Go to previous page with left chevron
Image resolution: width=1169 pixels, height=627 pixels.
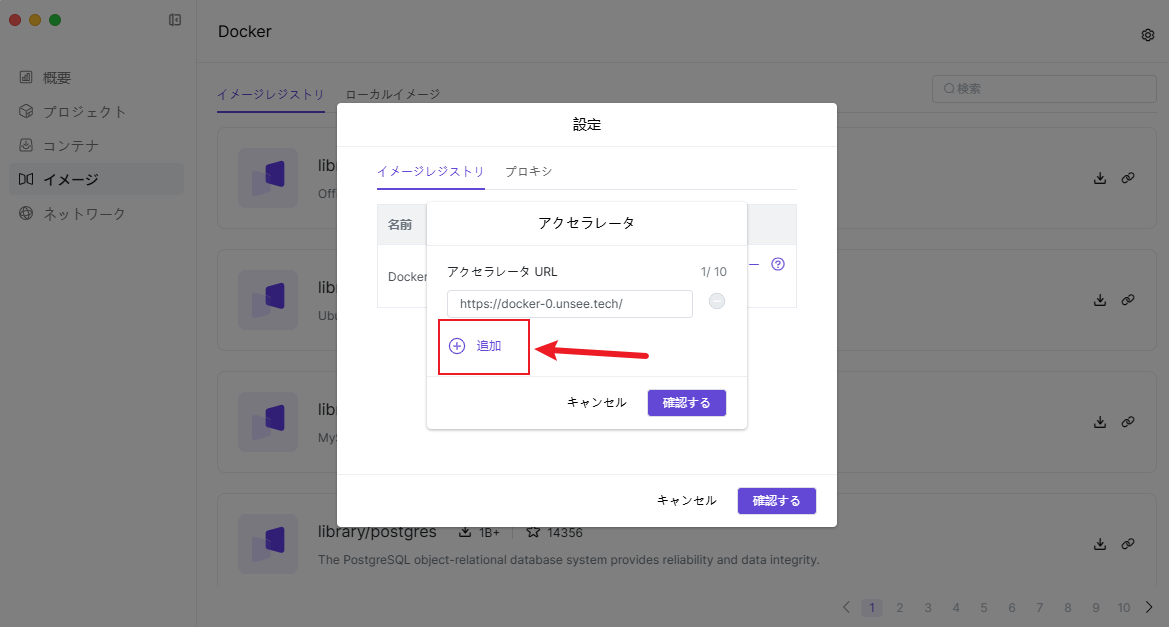[x=846, y=607]
